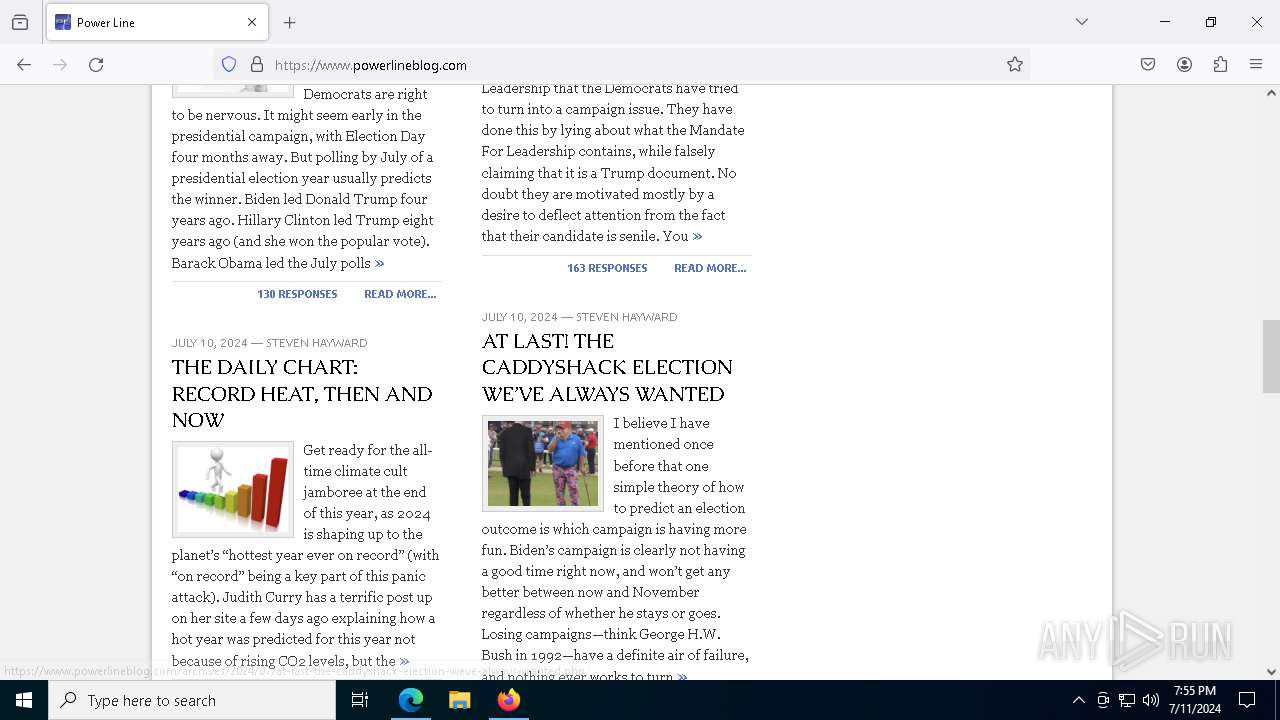Viewport: 1280px width, 720px height.
Task: Open the 130 Responses comments link
Action: [297, 294]
